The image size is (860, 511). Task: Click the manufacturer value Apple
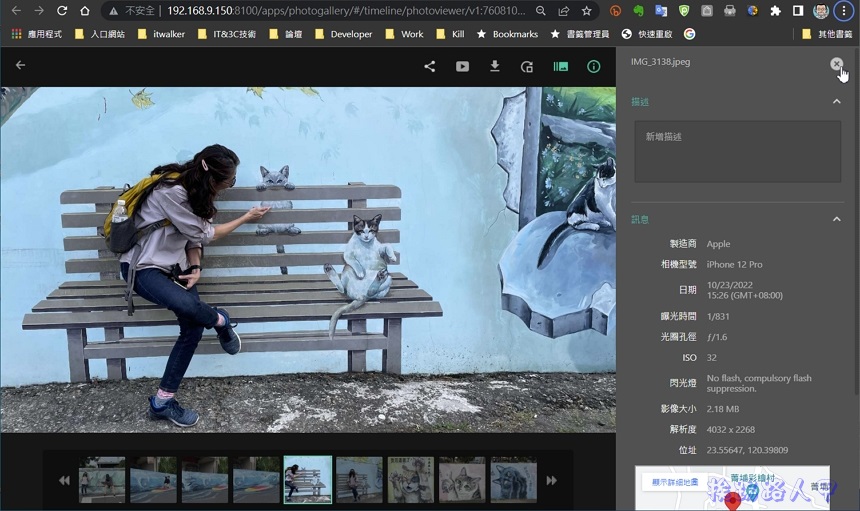click(718, 244)
